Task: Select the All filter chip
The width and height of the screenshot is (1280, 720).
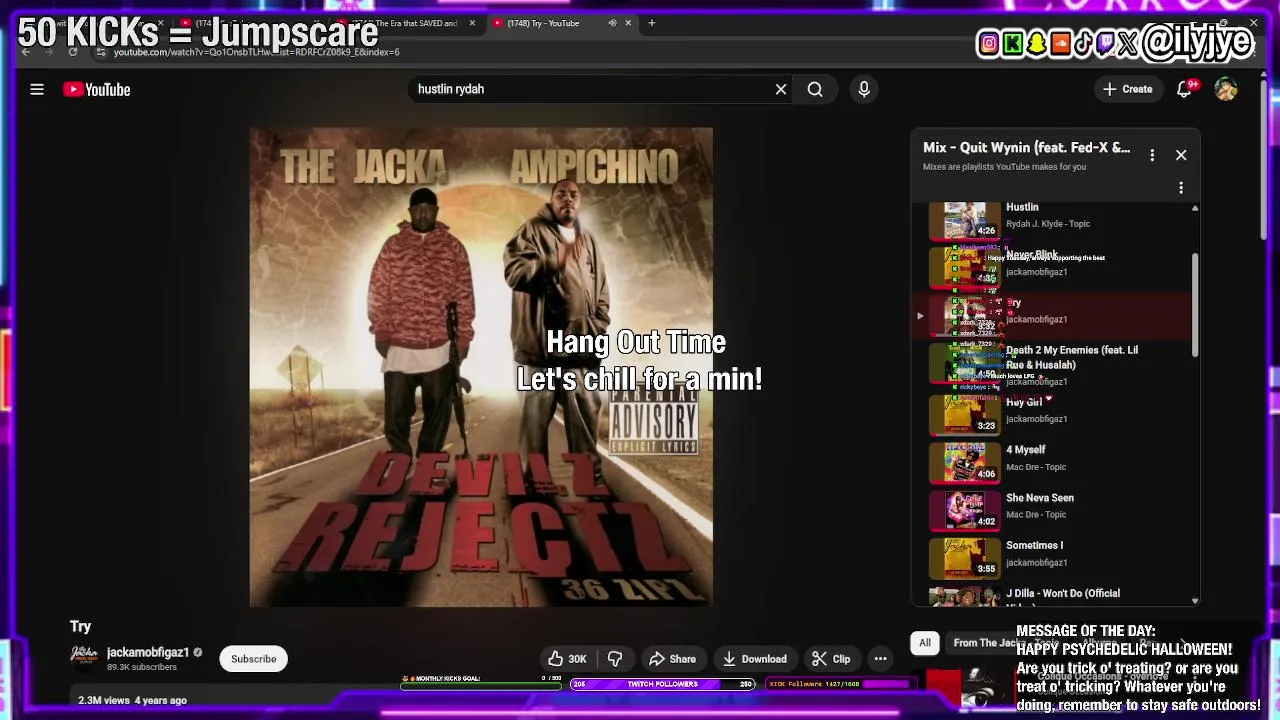Action: 925,643
